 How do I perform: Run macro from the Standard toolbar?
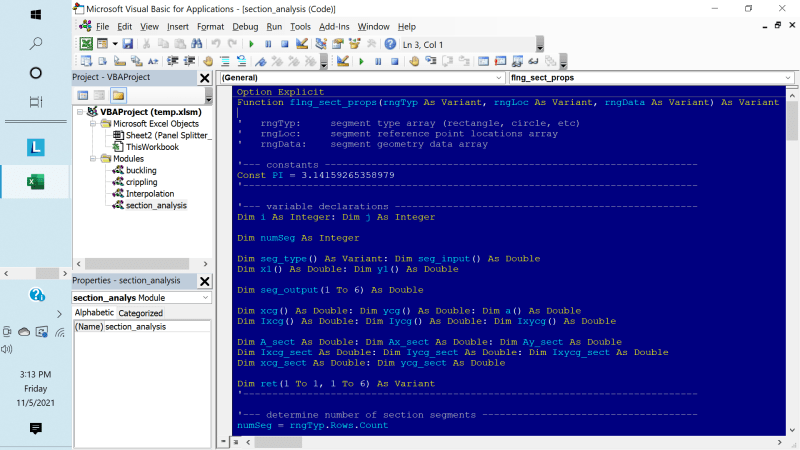click(x=251, y=44)
